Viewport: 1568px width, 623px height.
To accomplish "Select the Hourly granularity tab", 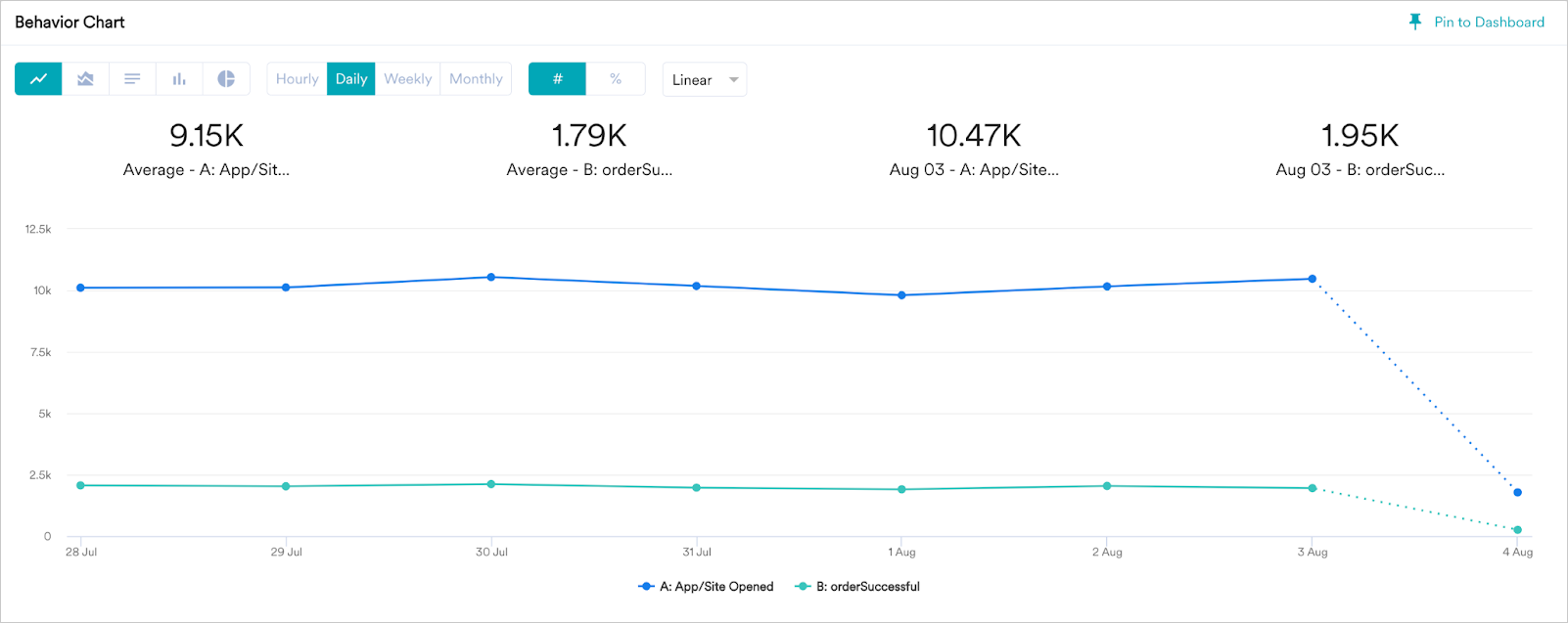I will (297, 79).
